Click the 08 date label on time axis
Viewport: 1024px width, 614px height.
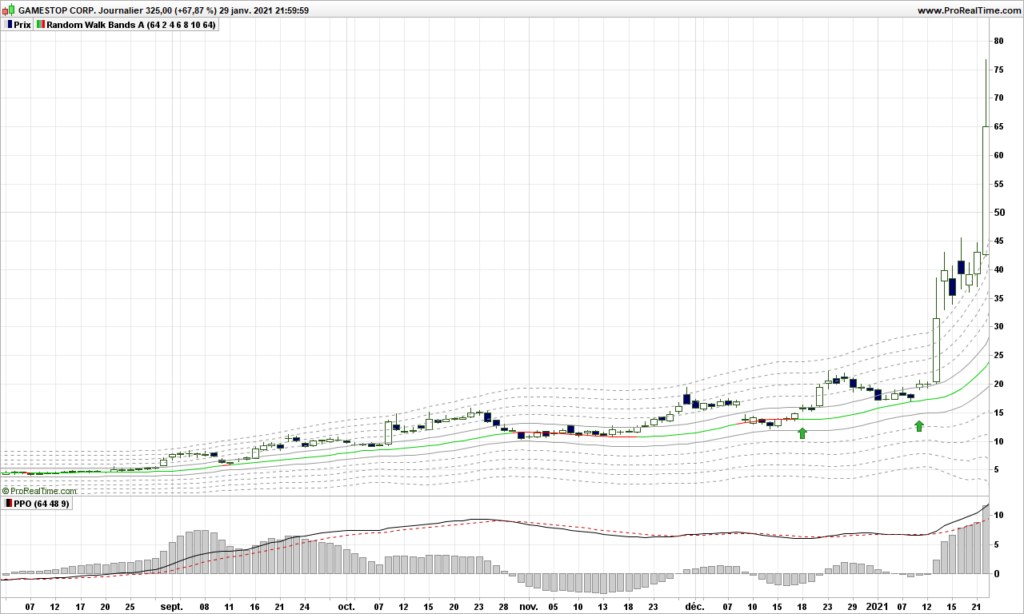point(204,607)
